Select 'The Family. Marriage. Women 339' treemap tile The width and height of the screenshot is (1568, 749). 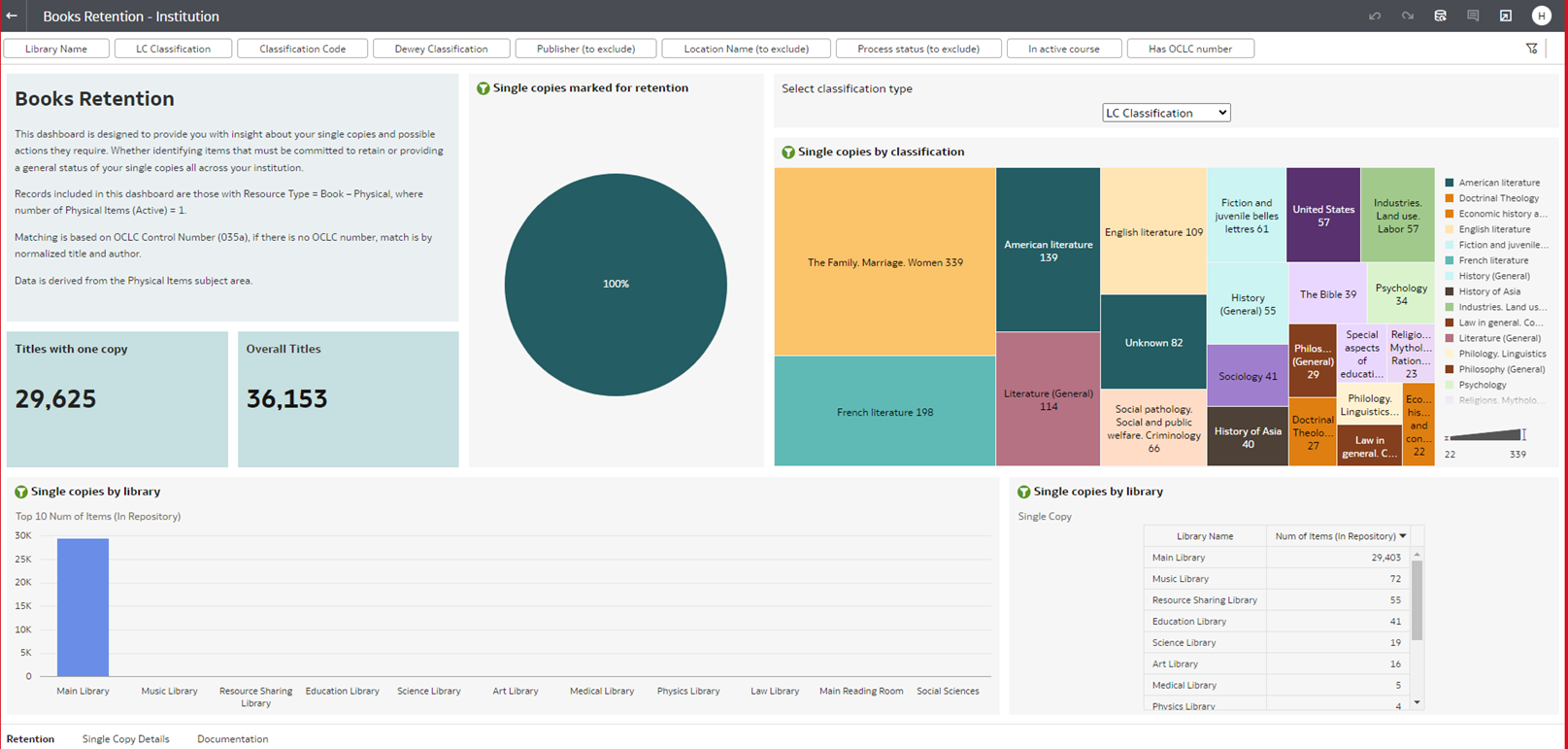coord(885,262)
